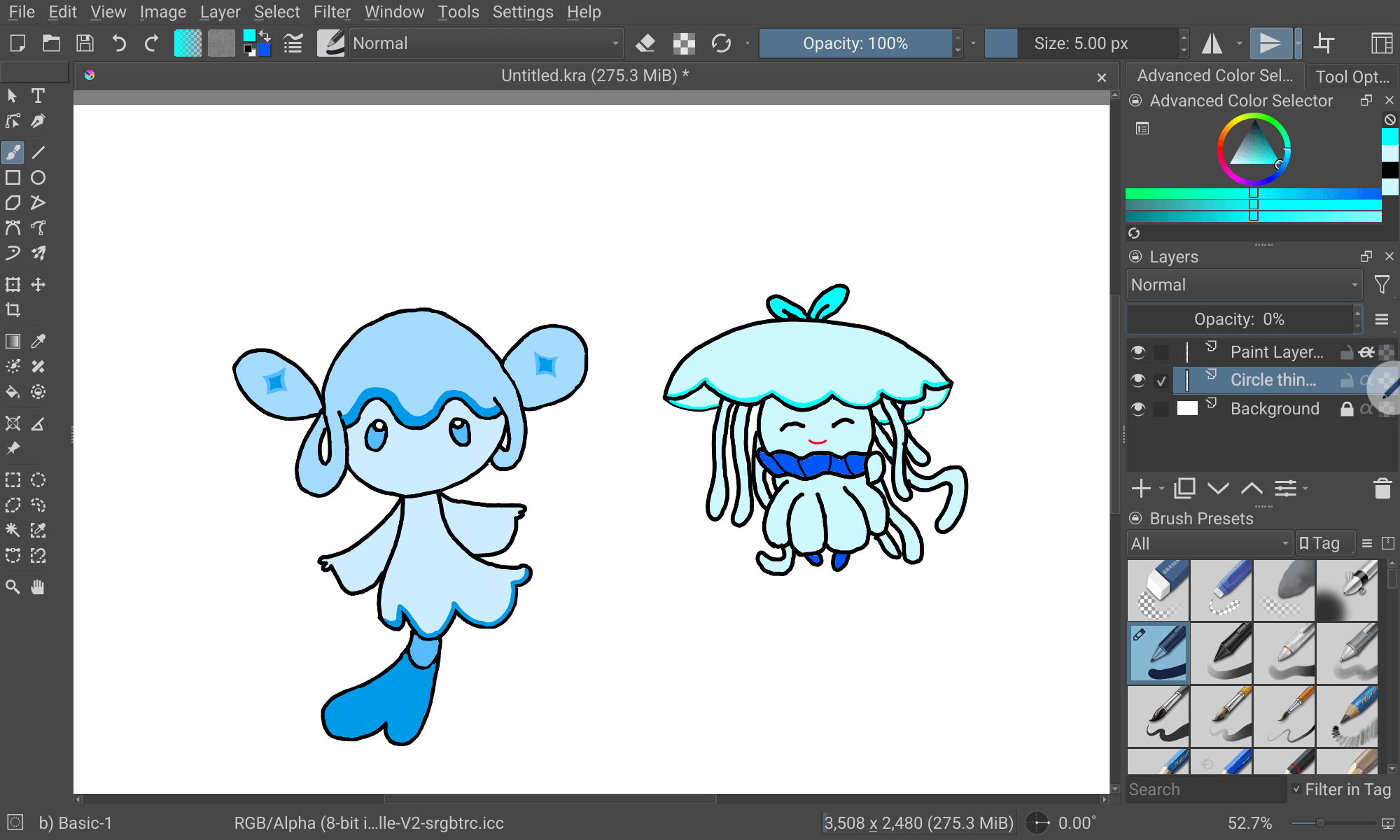The width and height of the screenshot is (1400, 840).
Task: Choose the Ellipse shape tool
Action: point(38,178)
